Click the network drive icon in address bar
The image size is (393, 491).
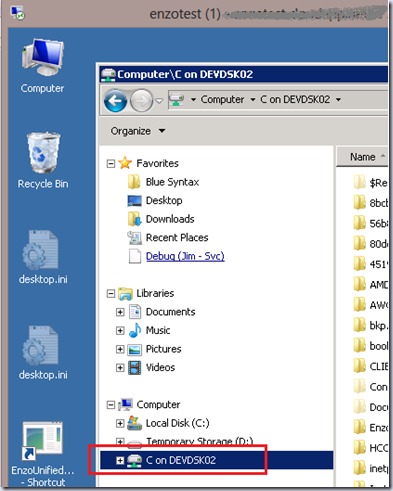[176, 99]
